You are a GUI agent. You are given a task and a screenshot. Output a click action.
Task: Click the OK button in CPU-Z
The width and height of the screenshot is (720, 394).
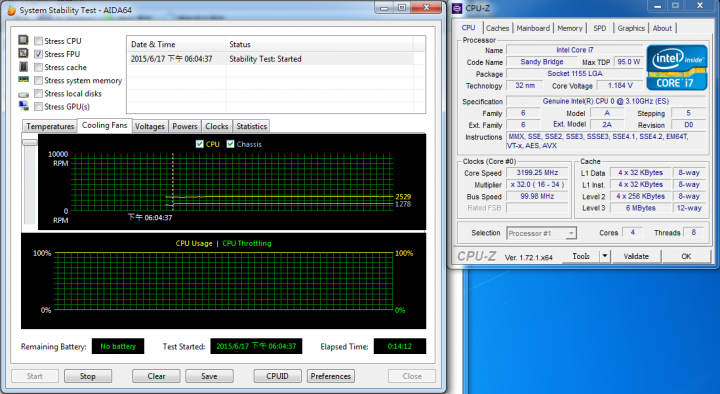(x=686, y=256)
